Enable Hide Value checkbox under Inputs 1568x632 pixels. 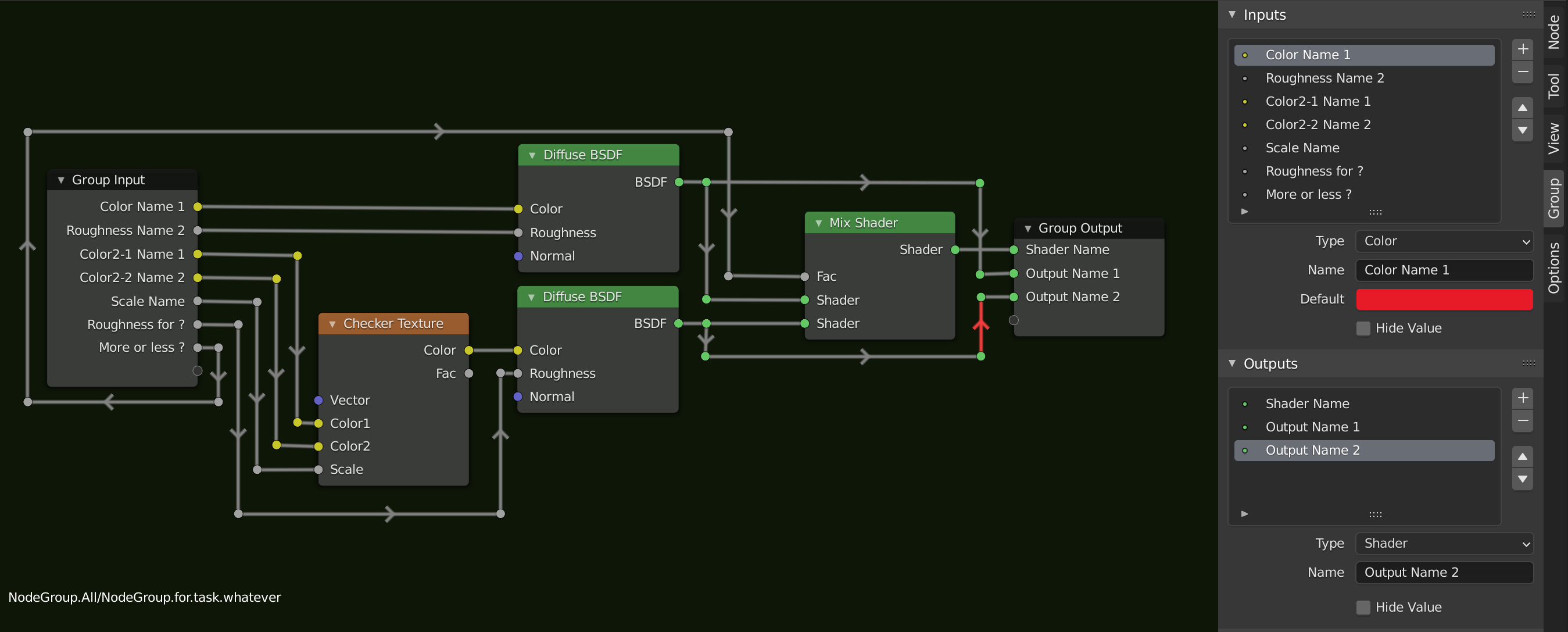pyautogui.click(x=1363, y=328)
